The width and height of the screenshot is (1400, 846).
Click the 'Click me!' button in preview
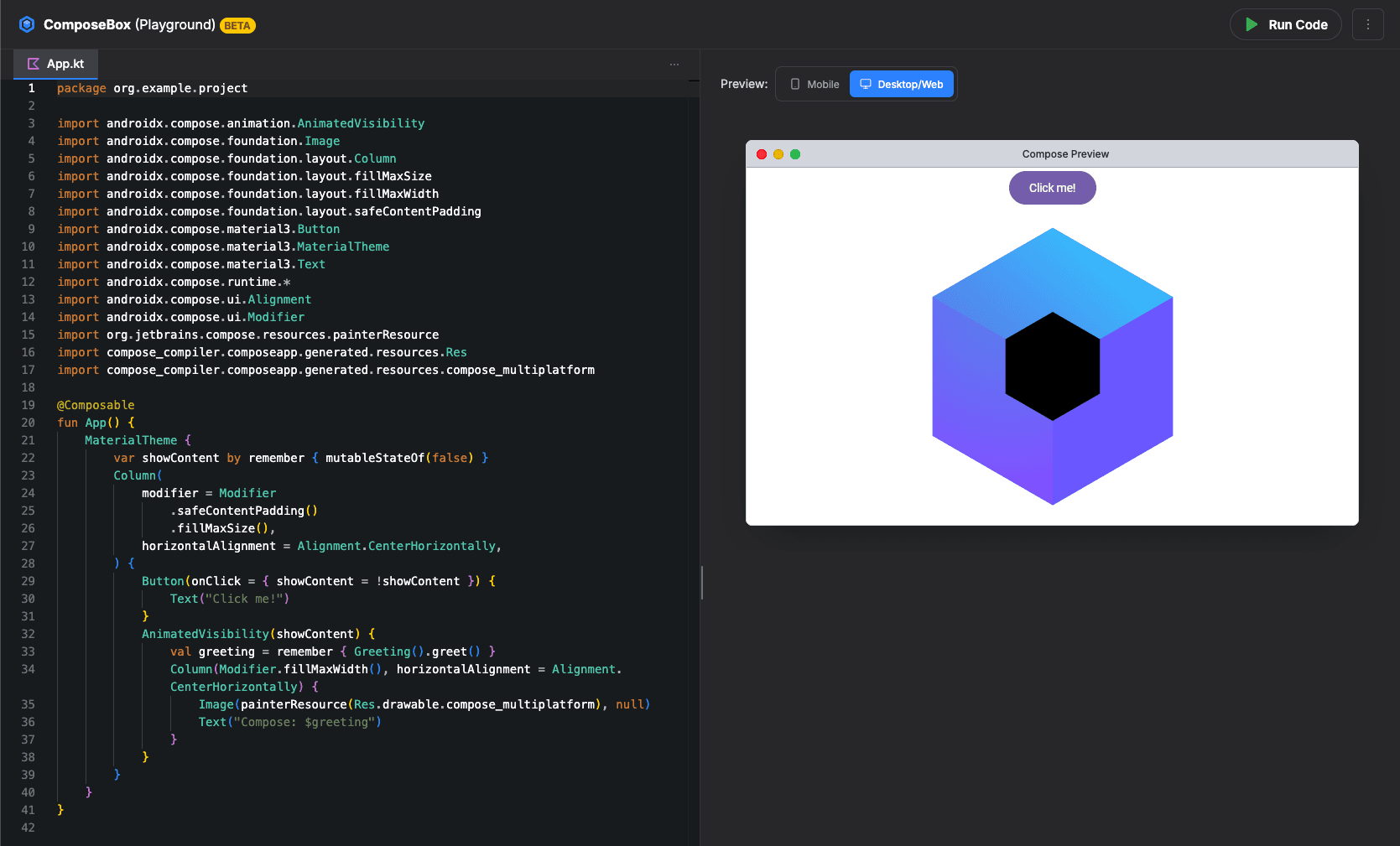point(1052,188)
